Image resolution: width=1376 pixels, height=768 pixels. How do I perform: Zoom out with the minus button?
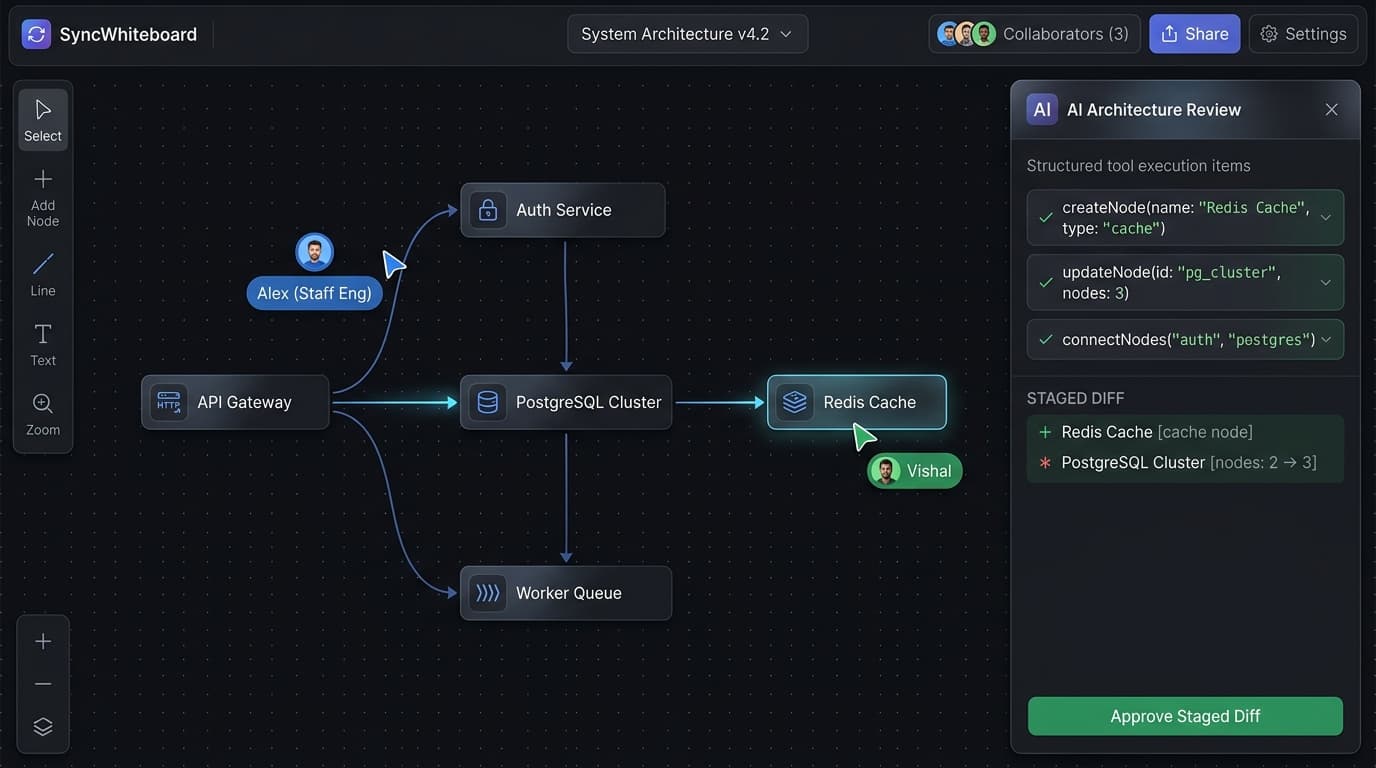pyautogui.click(x=43, y=684)
